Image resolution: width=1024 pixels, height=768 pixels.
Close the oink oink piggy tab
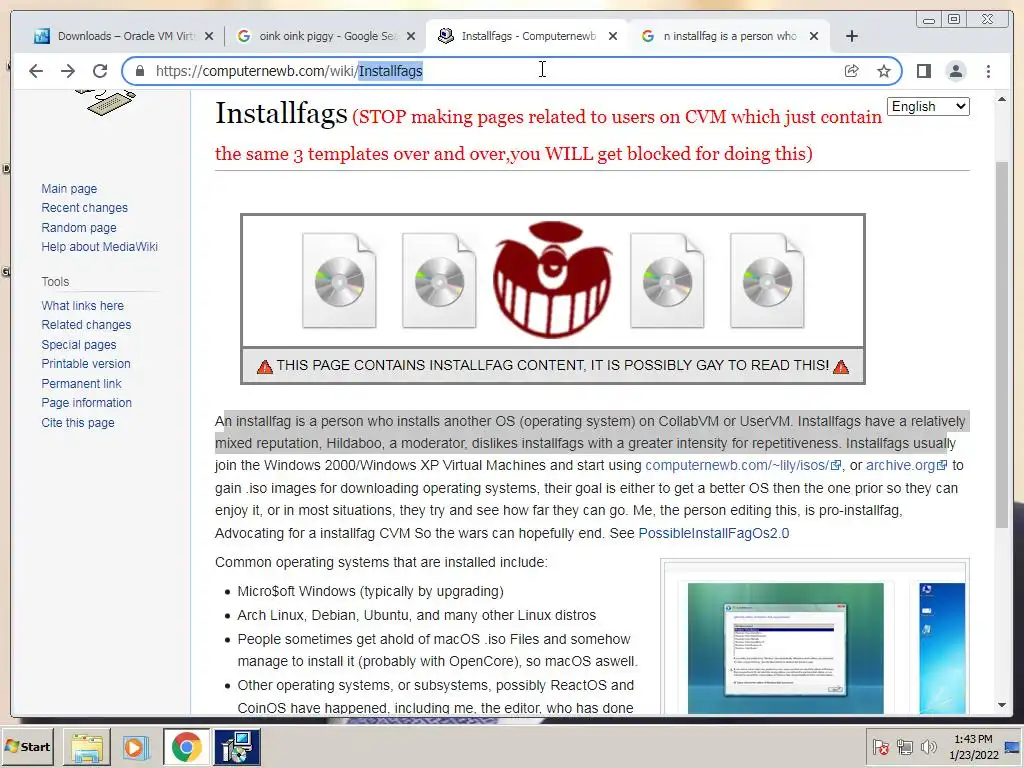[x=411, y=36]
